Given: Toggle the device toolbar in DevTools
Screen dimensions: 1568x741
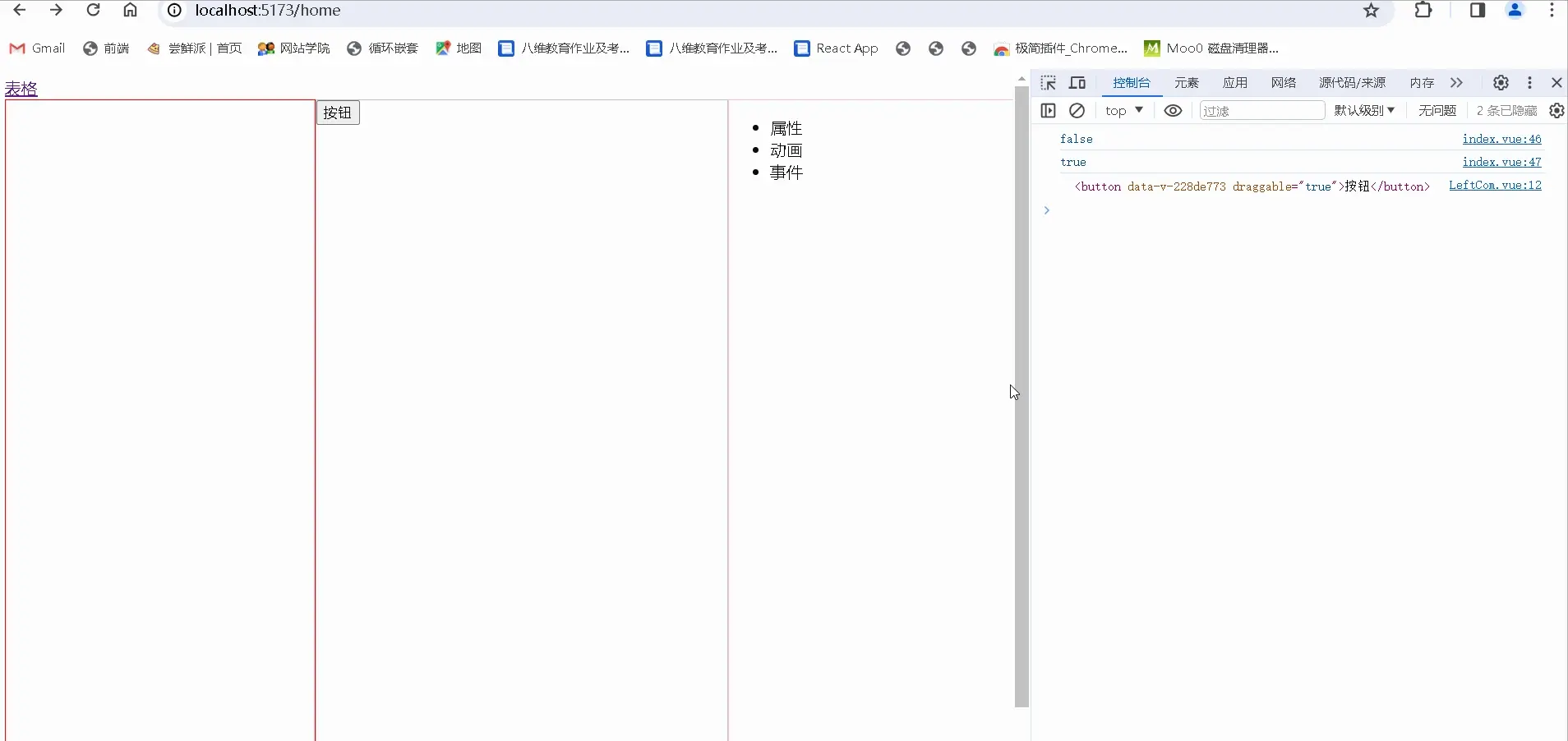Looking at the screenshot, I should (x=1077, y=83).
